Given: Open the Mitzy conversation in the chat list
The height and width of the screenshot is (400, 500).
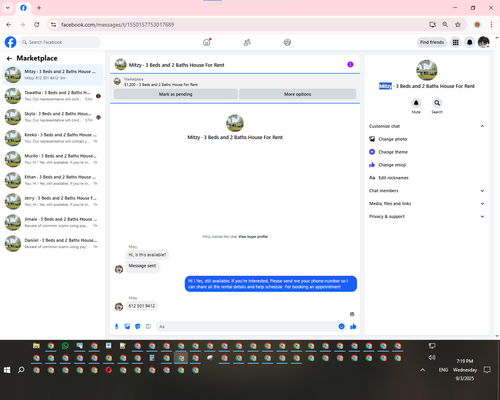Looking at the screenshot, I should [53, 75].
